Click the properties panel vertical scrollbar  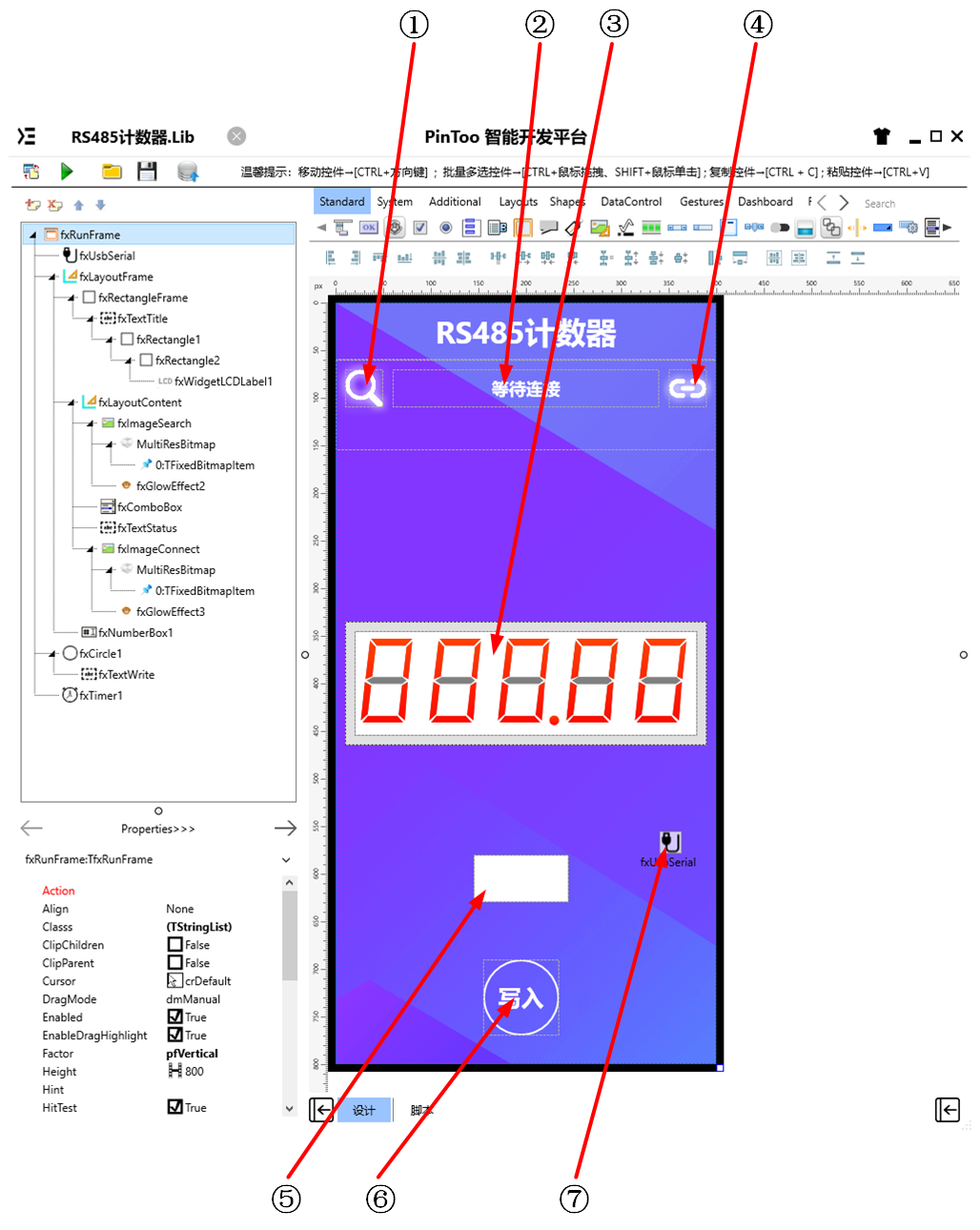pyautogui.click(x=290, y=936)
